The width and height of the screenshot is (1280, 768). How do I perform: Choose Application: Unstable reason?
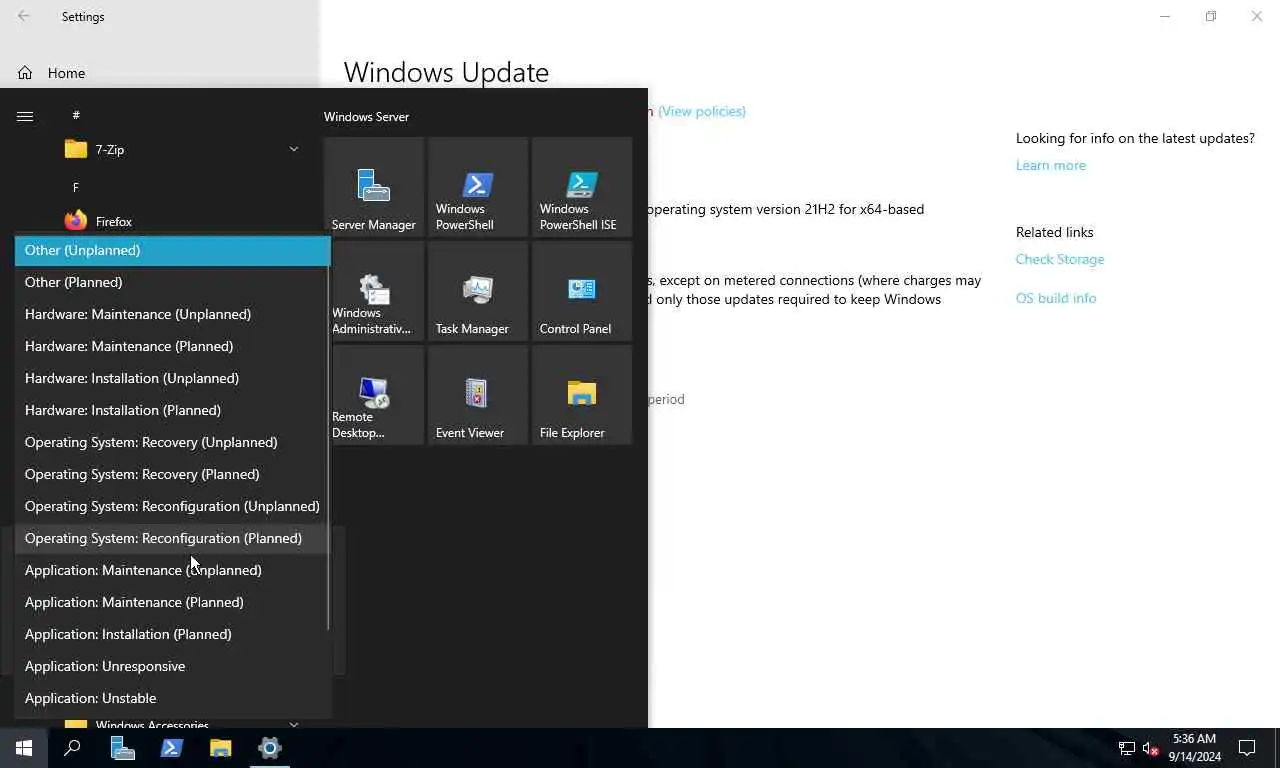[172, 698]
